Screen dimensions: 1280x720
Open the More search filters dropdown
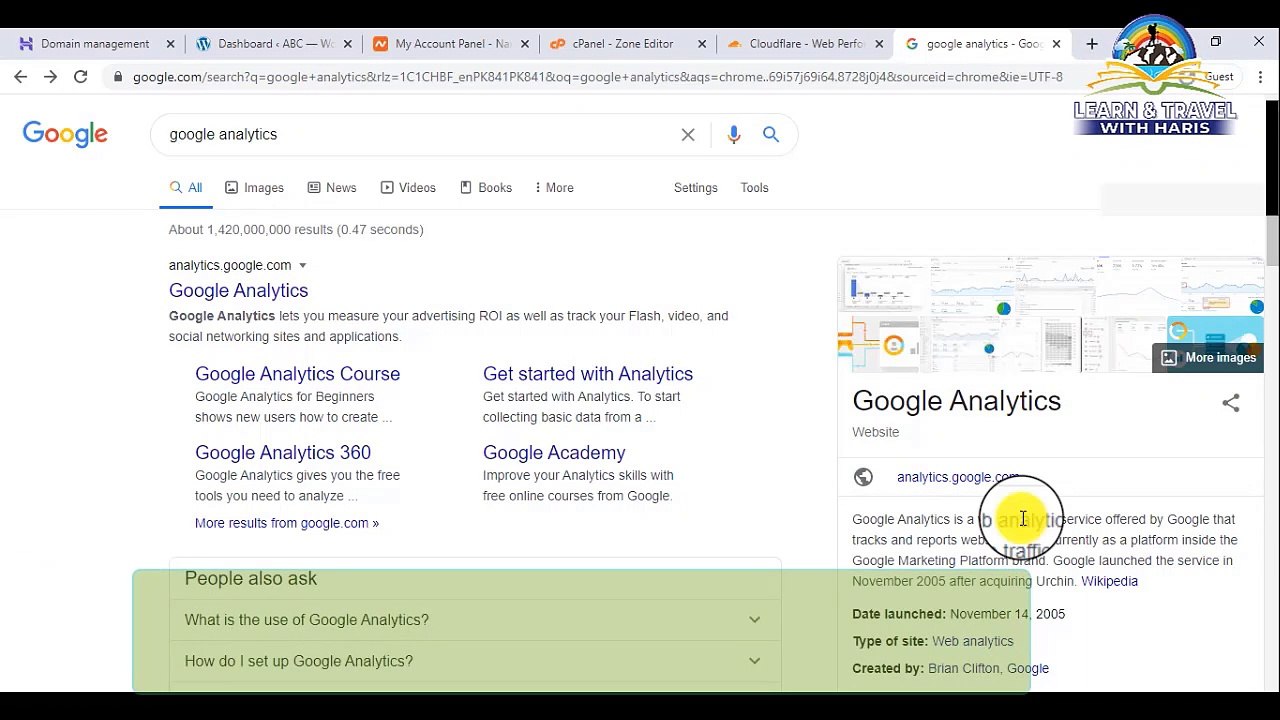click(x=554, y=188)
